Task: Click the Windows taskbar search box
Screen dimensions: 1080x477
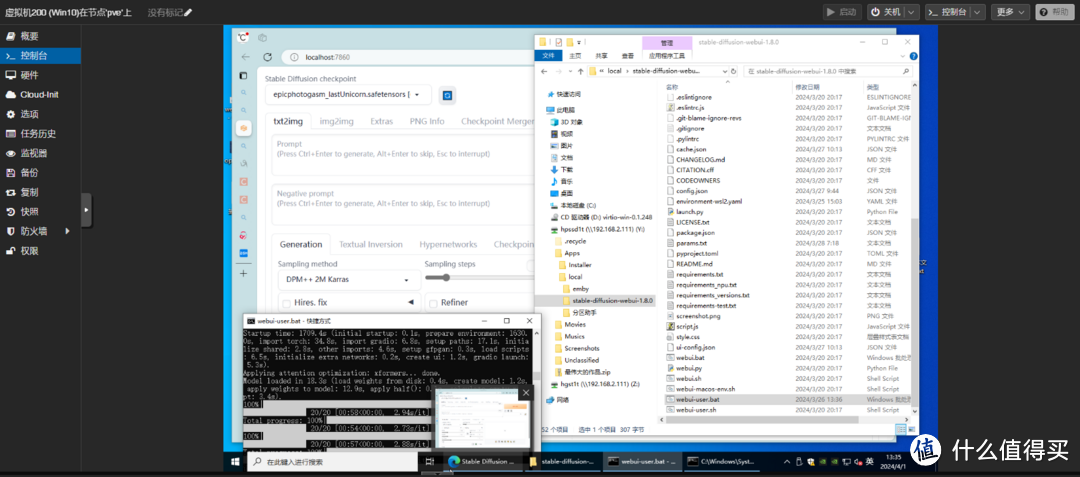Action: tap(333, 462)
